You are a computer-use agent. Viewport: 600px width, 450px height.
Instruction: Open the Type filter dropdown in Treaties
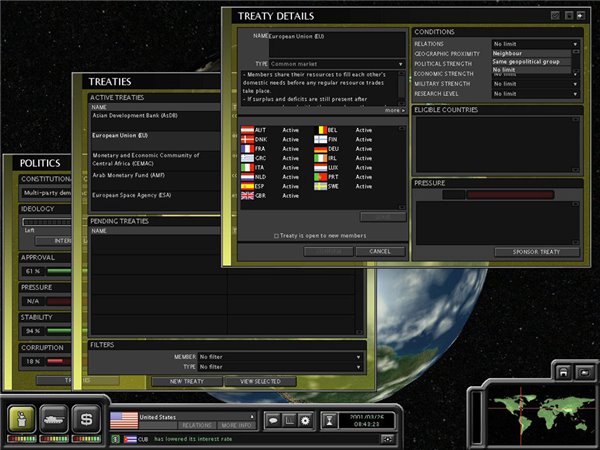tap(280, 367)
